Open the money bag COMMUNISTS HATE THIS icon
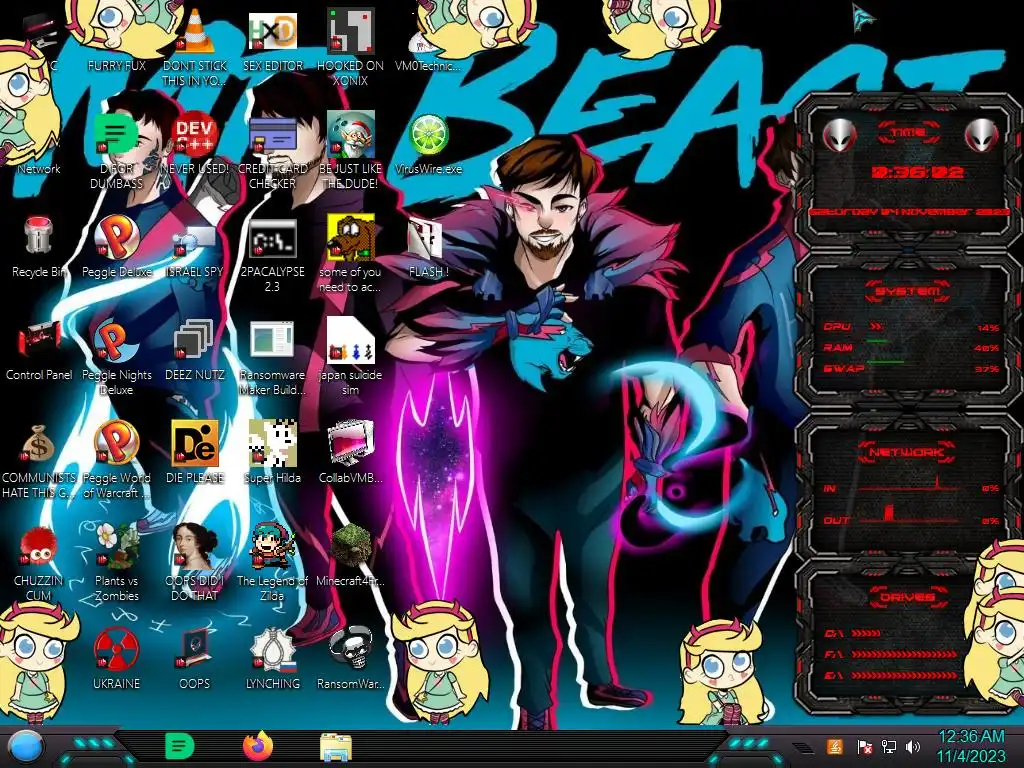The width and height of the screenshot is (1024, 768). (39, 444)
